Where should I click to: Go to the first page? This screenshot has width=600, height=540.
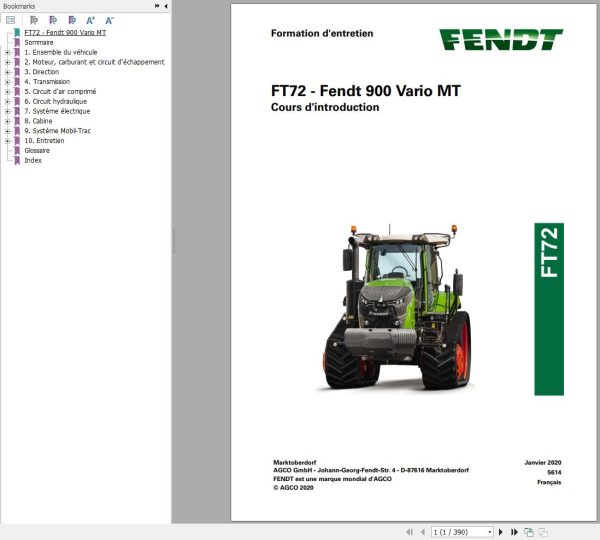[409, 532]
